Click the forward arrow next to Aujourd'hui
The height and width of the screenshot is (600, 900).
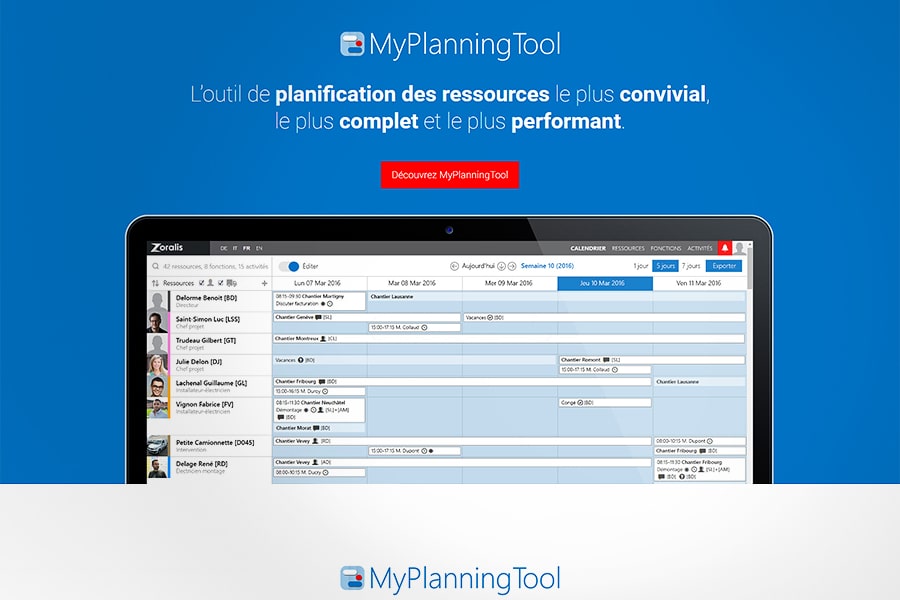514,266
